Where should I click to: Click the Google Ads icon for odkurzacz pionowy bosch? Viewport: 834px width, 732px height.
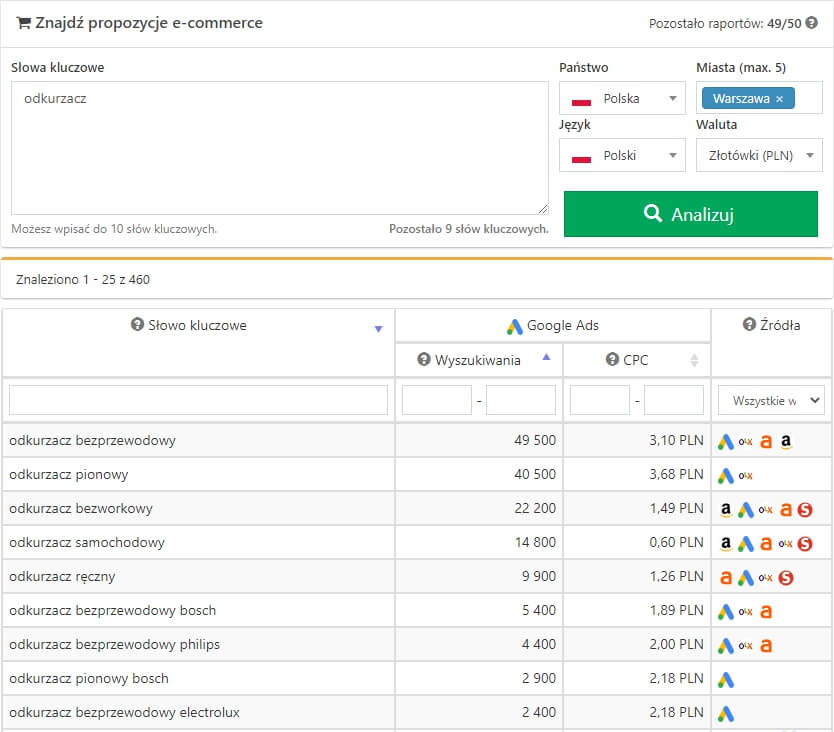pos(726,679)
